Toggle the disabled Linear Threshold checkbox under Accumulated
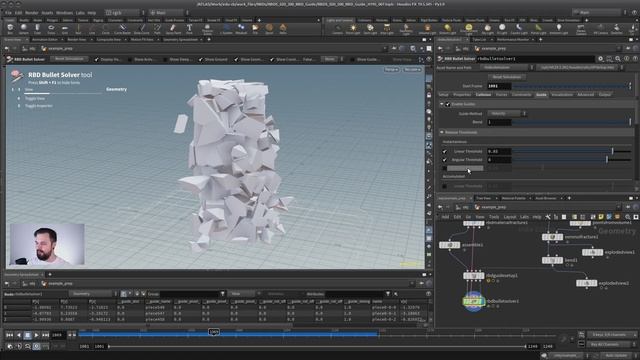Screen dimensions: 640x360 pyautogui.click(x=444, y=186)
